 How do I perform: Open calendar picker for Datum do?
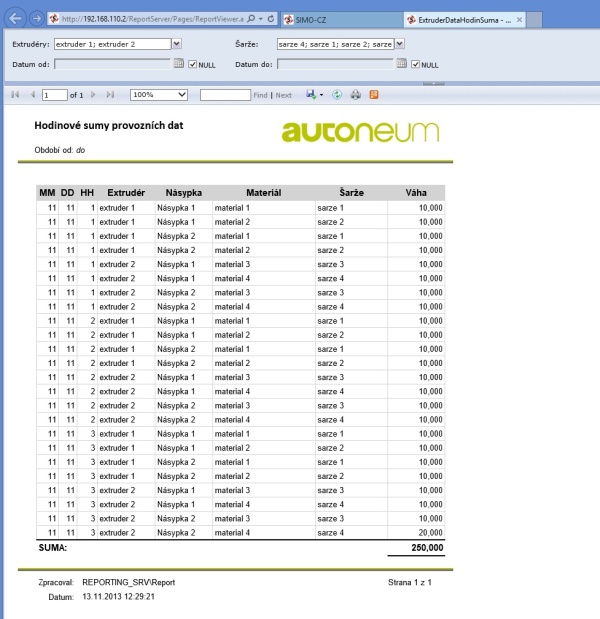coord(401,63)
